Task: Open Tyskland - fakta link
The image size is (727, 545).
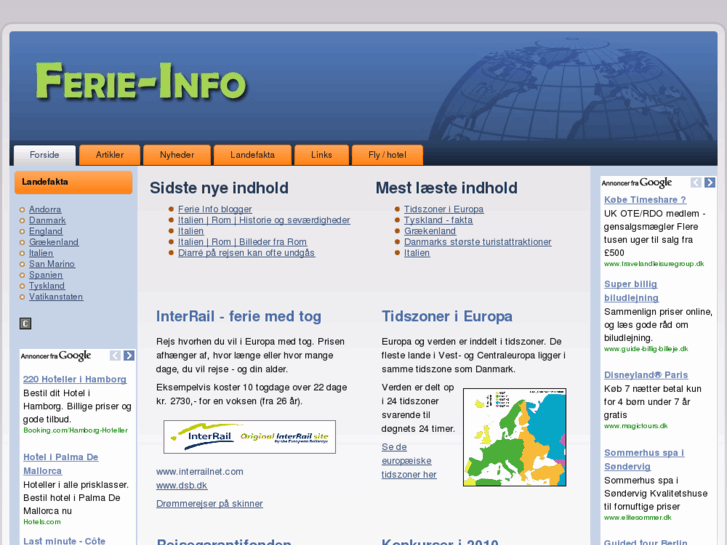Action: [438, 220]
